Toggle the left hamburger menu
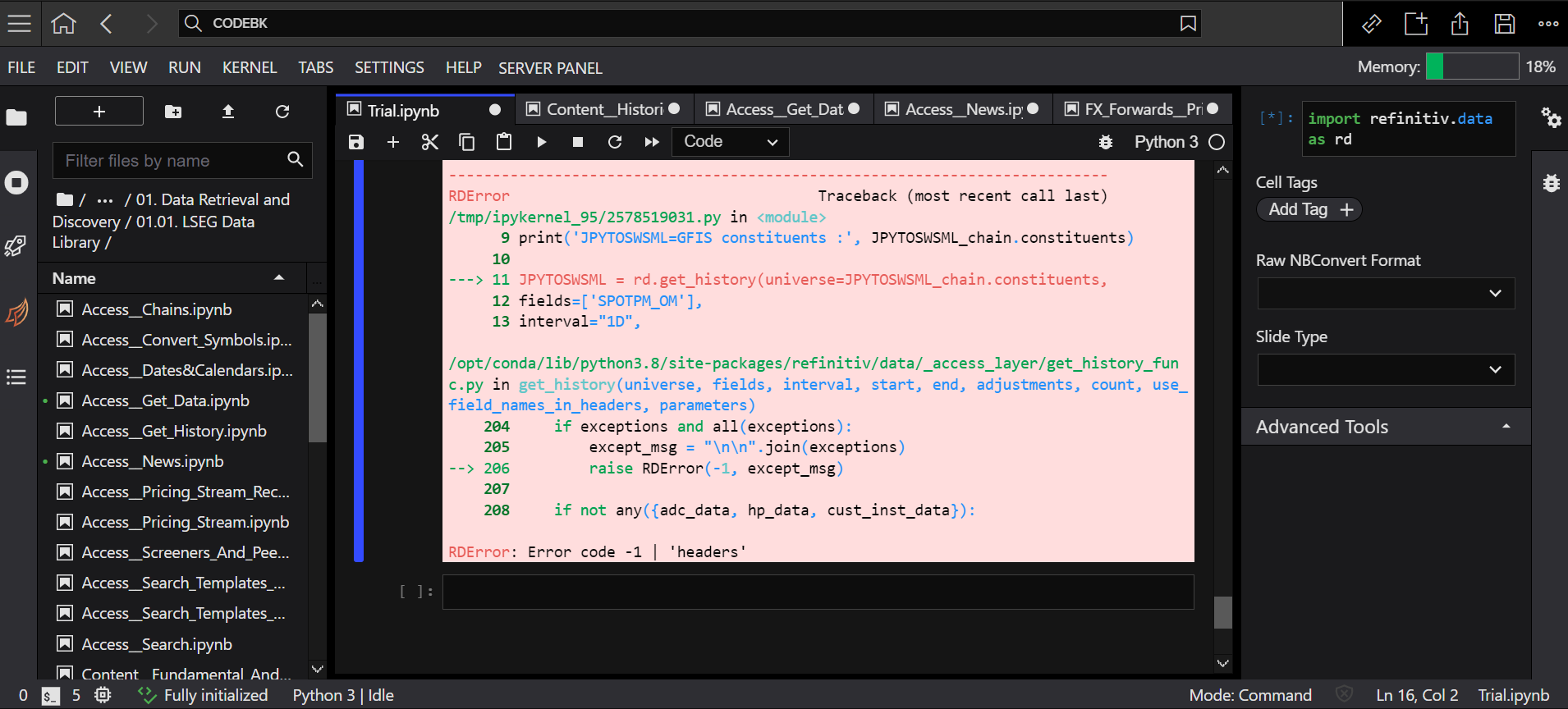The height and width of the screenshot is (709, 1568). coord(20,23)
